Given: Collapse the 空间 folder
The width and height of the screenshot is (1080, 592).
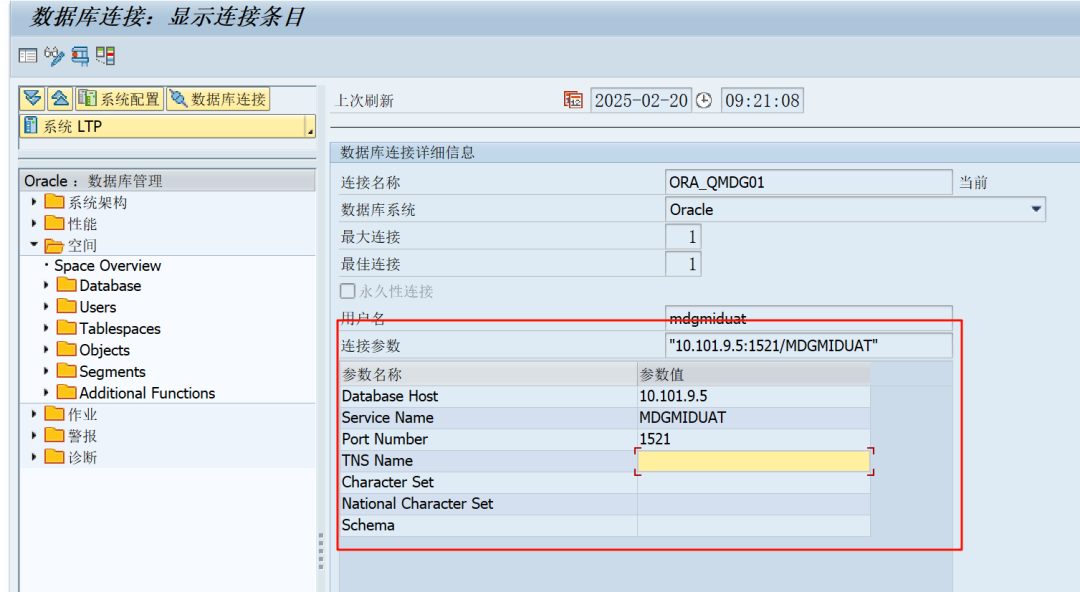Looking at the screenshot, I should (x=34, y=244).
